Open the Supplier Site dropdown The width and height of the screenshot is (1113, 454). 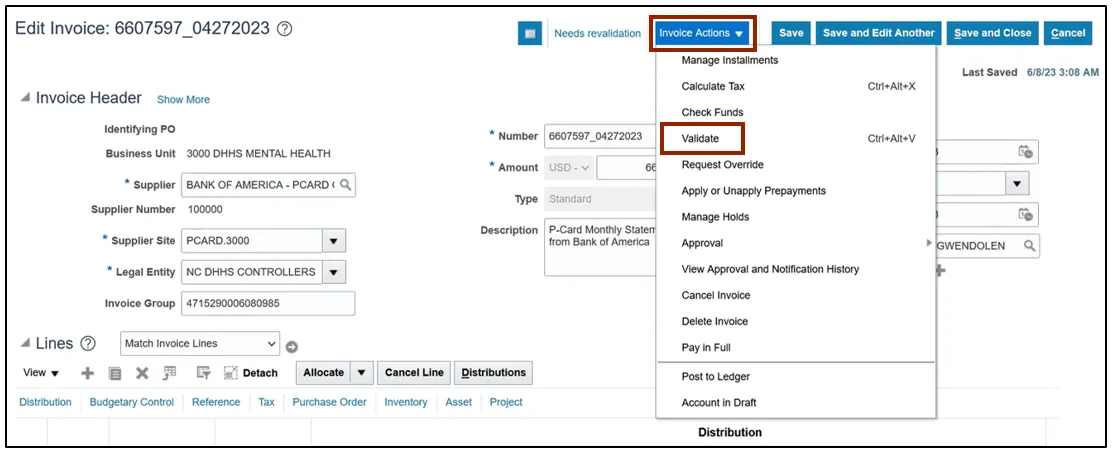tap(334, 241)
